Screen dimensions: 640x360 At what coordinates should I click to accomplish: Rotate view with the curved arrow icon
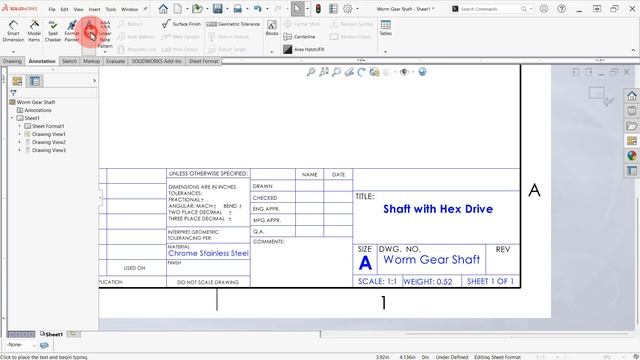pos(361,72)
